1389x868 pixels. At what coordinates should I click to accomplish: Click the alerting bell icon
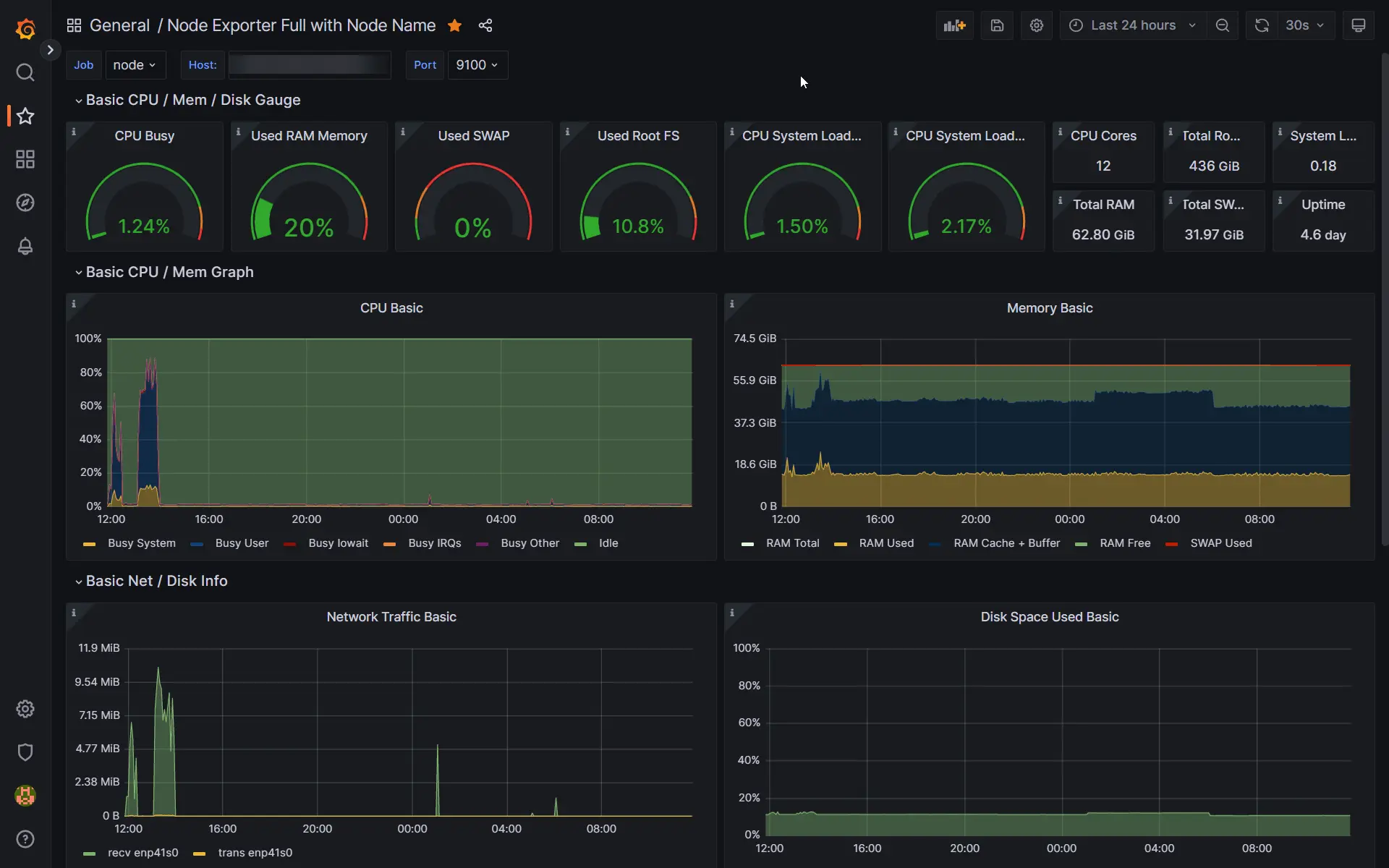coord(25,247)
